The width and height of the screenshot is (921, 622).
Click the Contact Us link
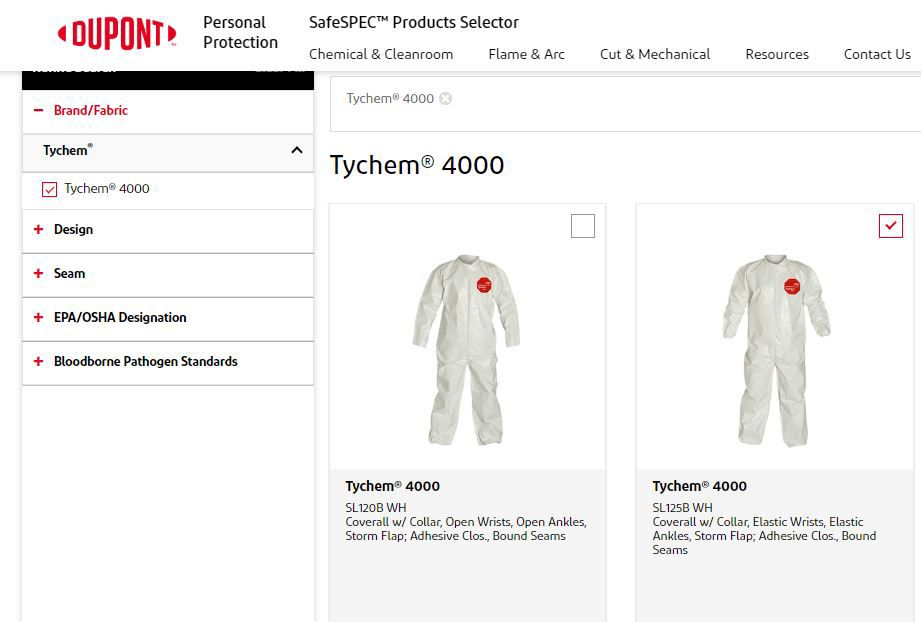pos(877,54)
